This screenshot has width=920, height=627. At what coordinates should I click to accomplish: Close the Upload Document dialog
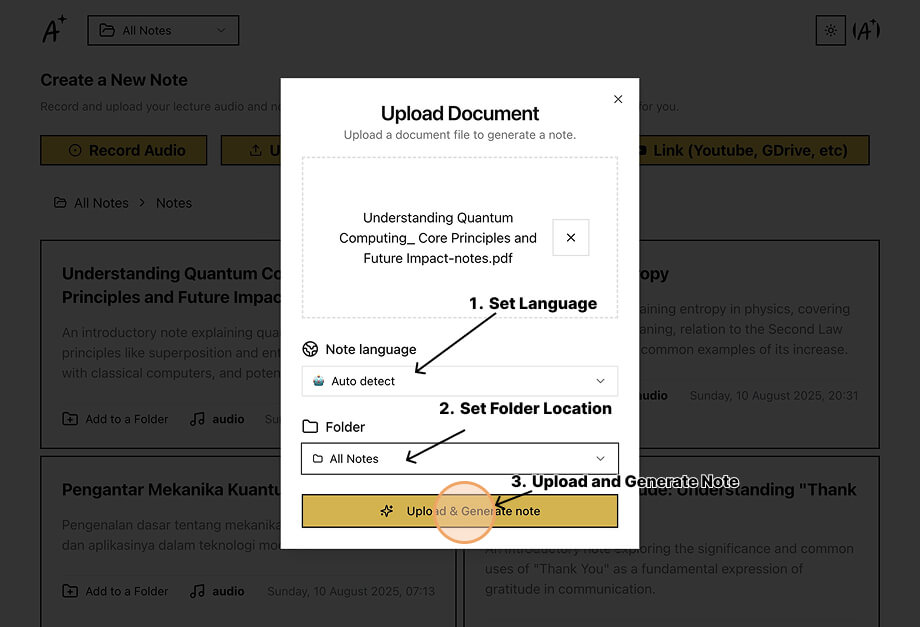618,99
